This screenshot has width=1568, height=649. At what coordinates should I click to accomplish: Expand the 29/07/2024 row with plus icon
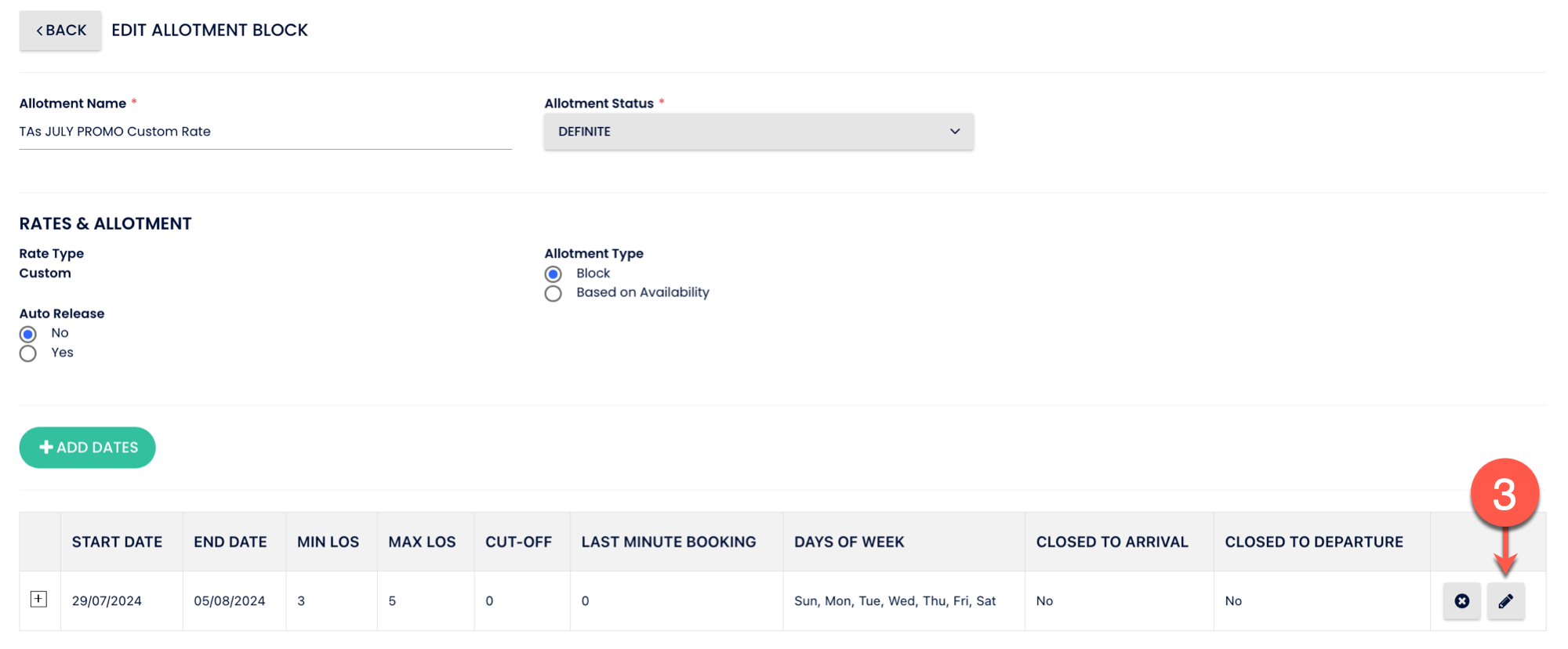[x=38, y=600]
